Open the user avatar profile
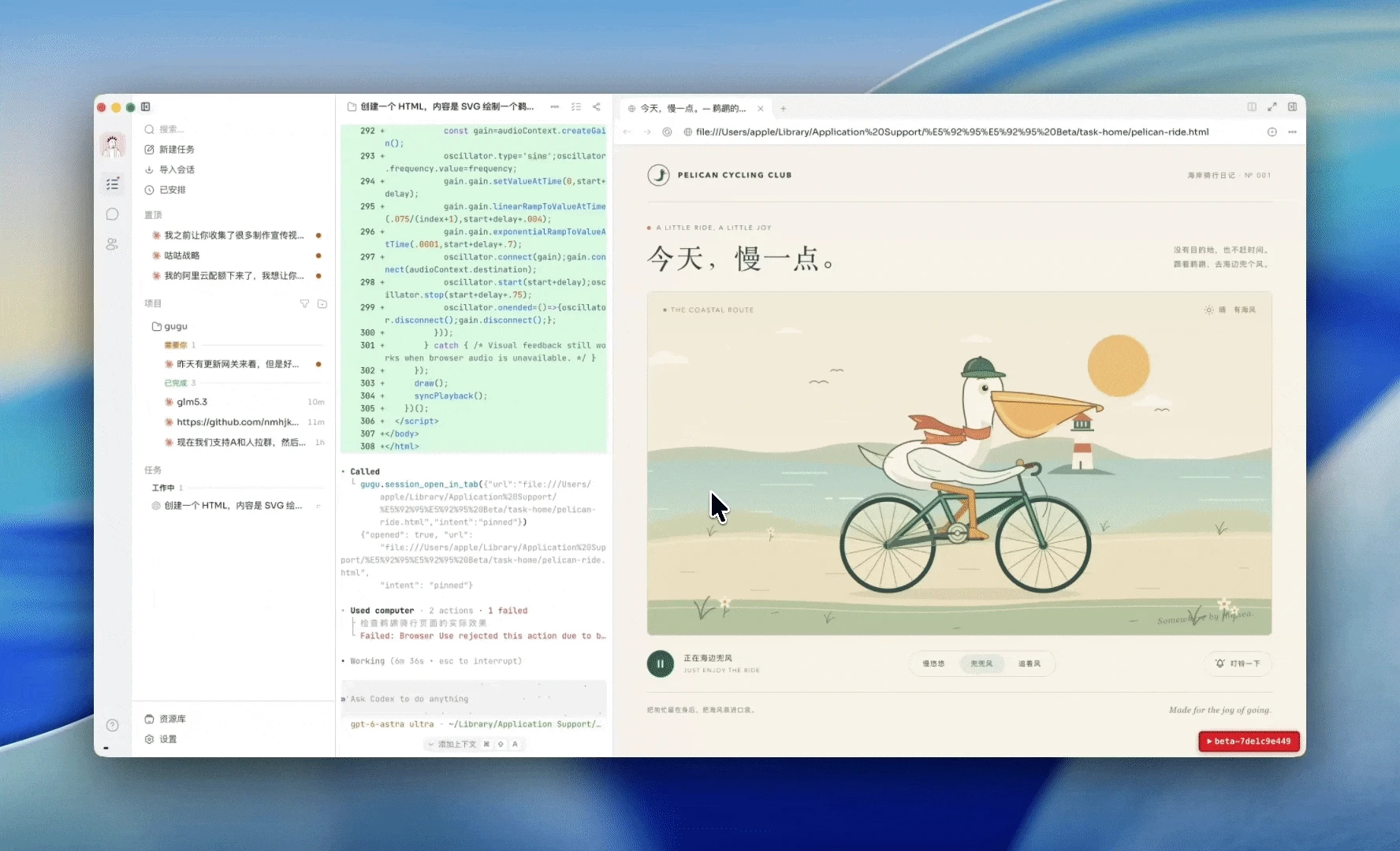Screen dimensions: 1400x851 (113, 145)
